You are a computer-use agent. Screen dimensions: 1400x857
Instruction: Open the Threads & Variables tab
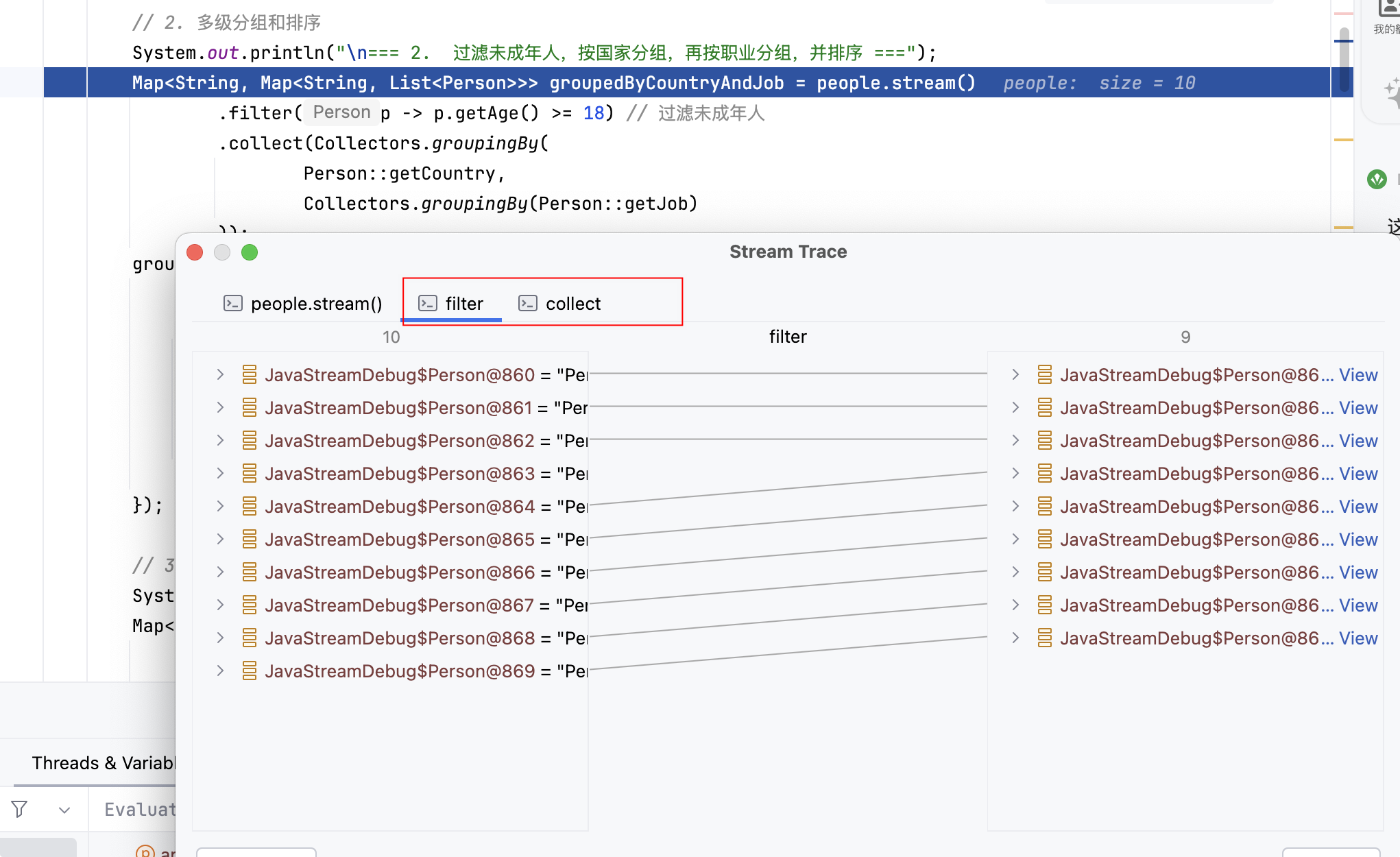103,763
